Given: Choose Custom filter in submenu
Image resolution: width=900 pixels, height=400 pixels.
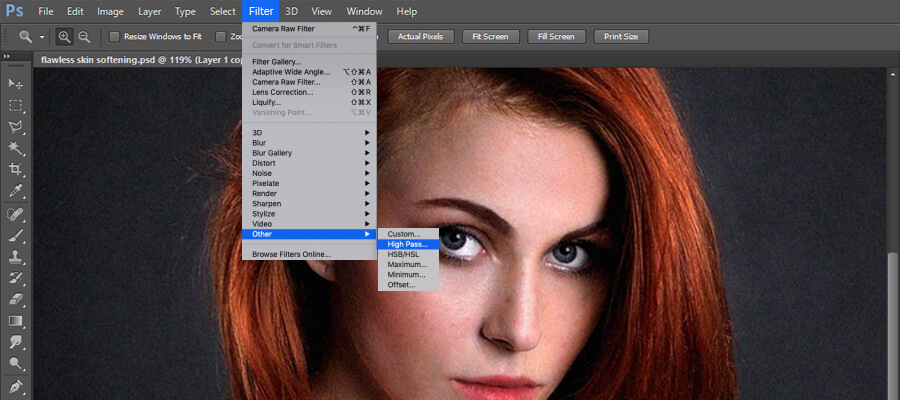Looking at the screenshot, I should click(x=408, y=234).
